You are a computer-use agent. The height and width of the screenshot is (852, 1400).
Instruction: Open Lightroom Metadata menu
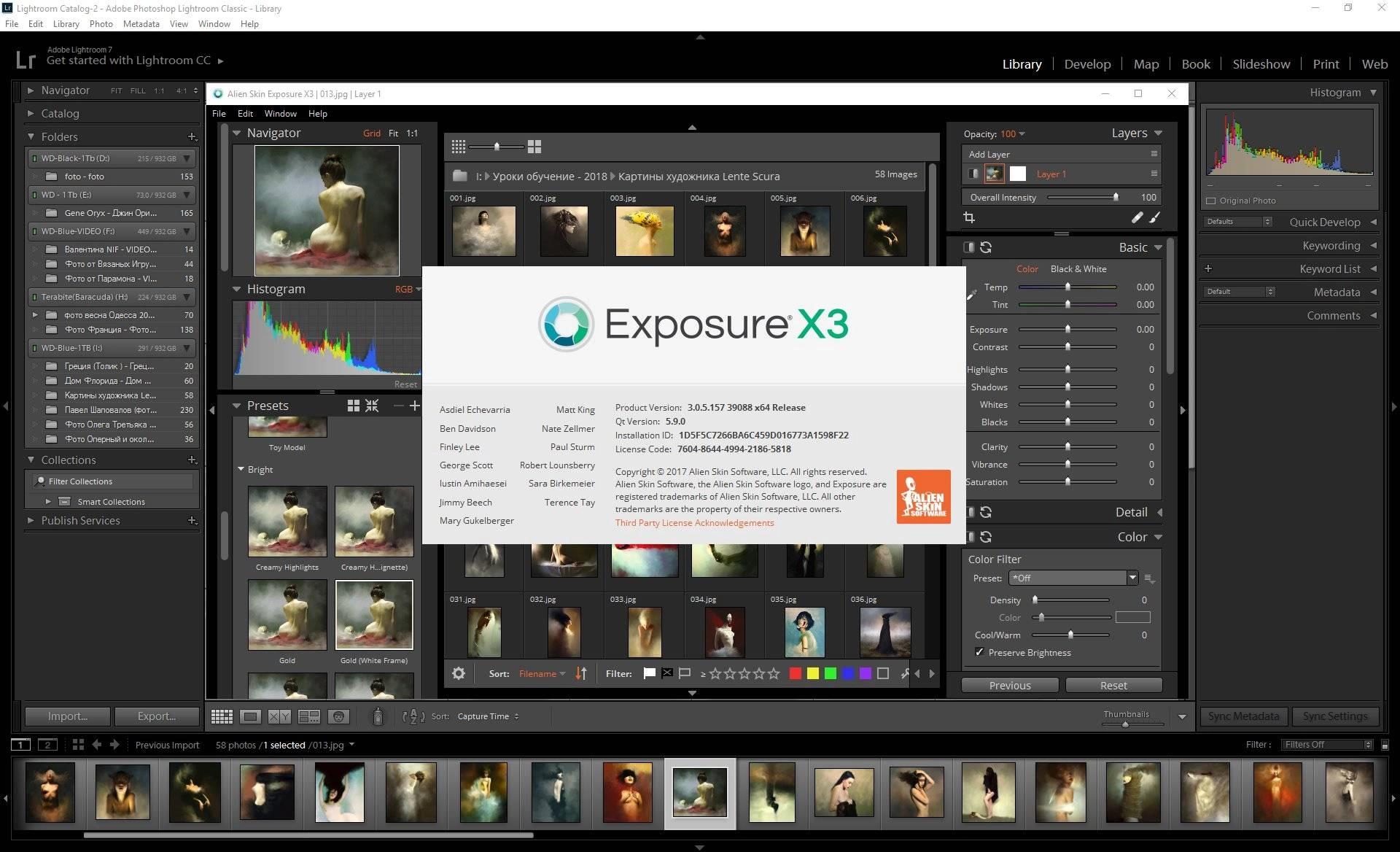(x=141, y=24)
